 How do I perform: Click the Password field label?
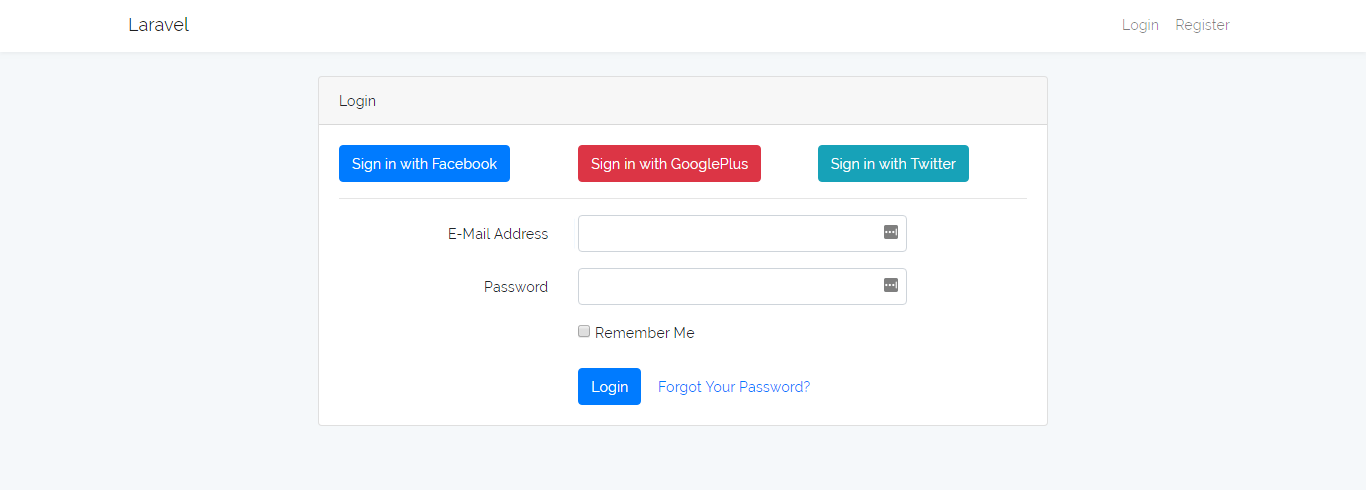pos(516,287)
